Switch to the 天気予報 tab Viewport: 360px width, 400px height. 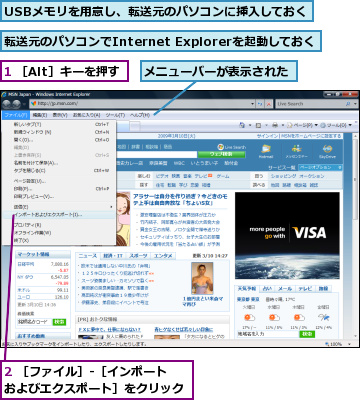[x=247, y=289]
